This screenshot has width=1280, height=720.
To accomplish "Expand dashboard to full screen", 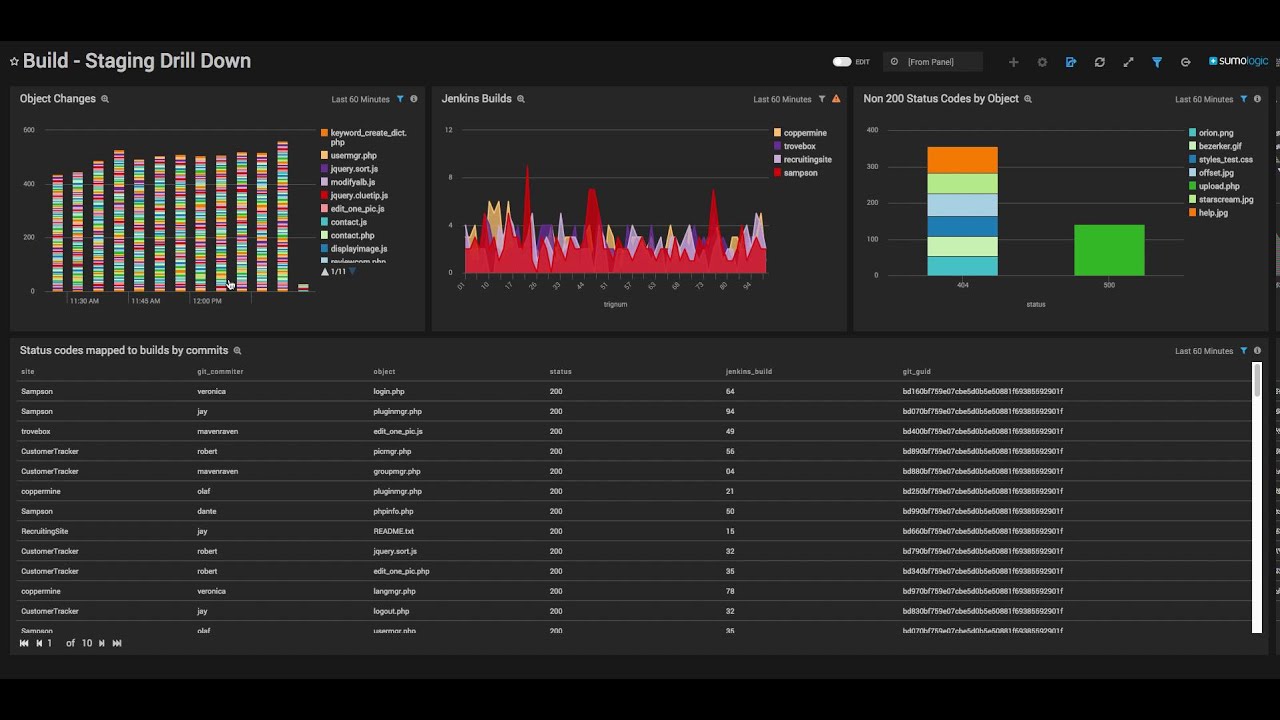I will [x=1128, y=62].
